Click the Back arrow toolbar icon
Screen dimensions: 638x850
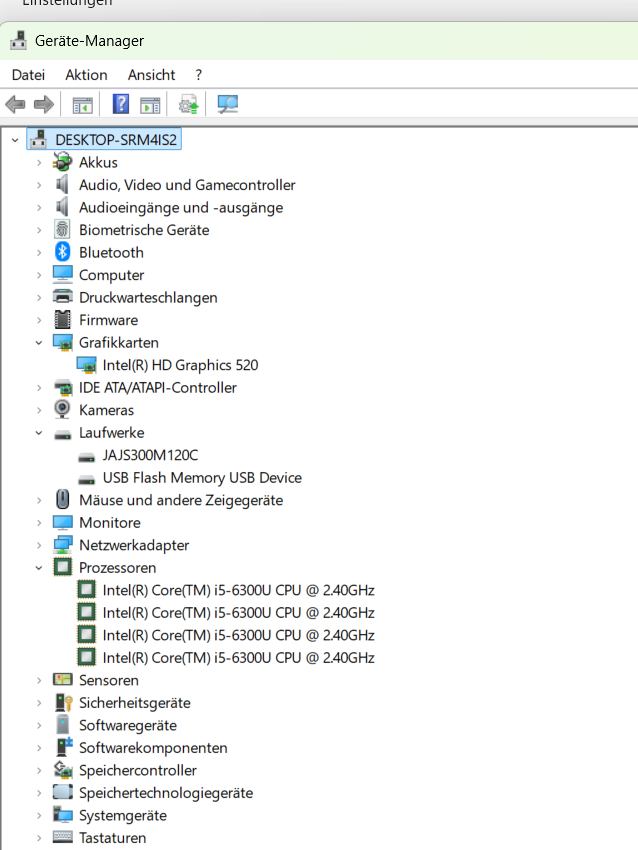click(15, 104)
